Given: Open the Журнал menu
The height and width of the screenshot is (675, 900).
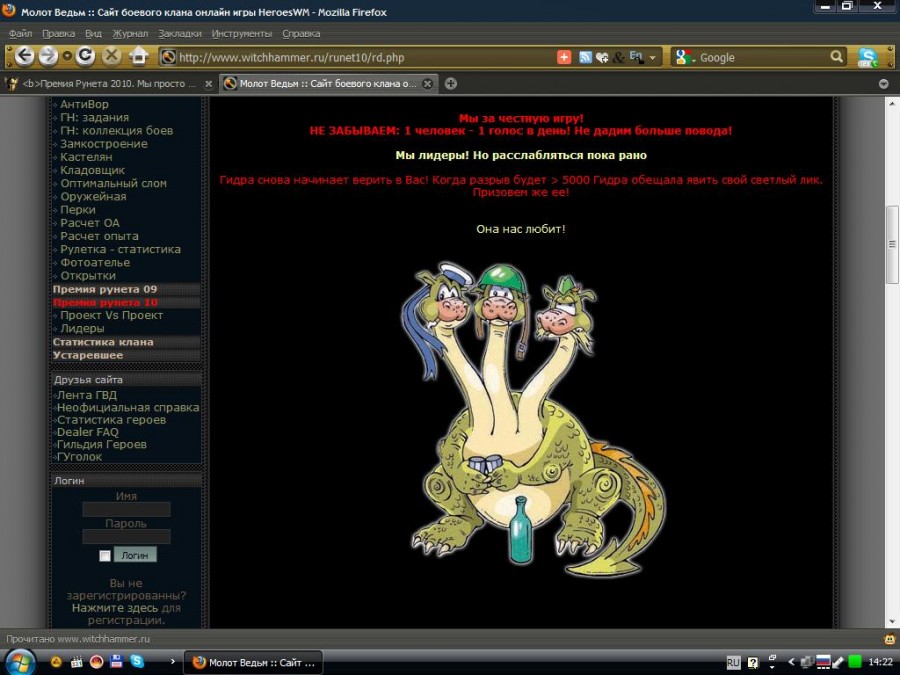Looking at the screenshot, I should pos(130,33).
